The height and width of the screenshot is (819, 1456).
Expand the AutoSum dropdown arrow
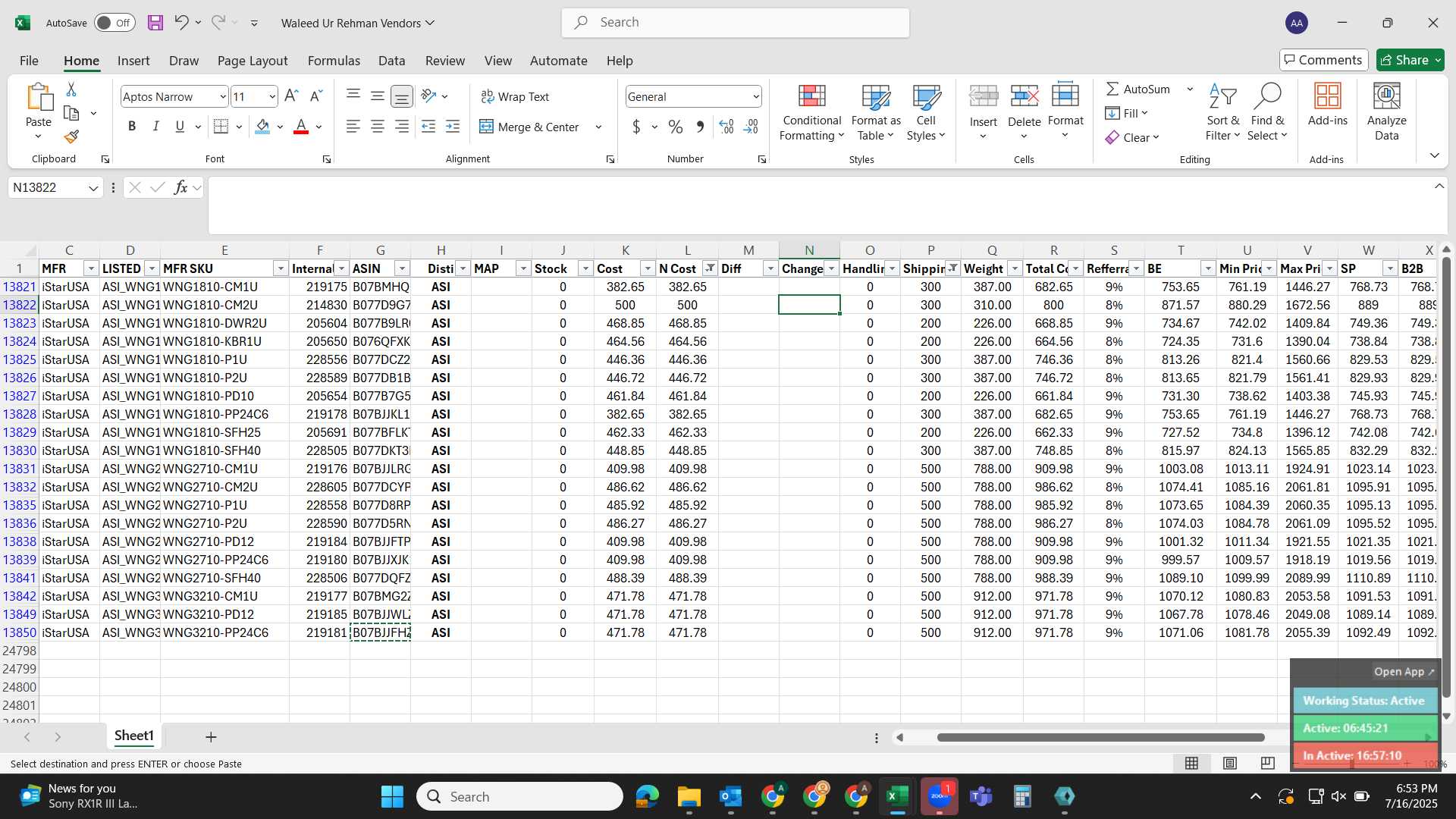point(1190,89)
